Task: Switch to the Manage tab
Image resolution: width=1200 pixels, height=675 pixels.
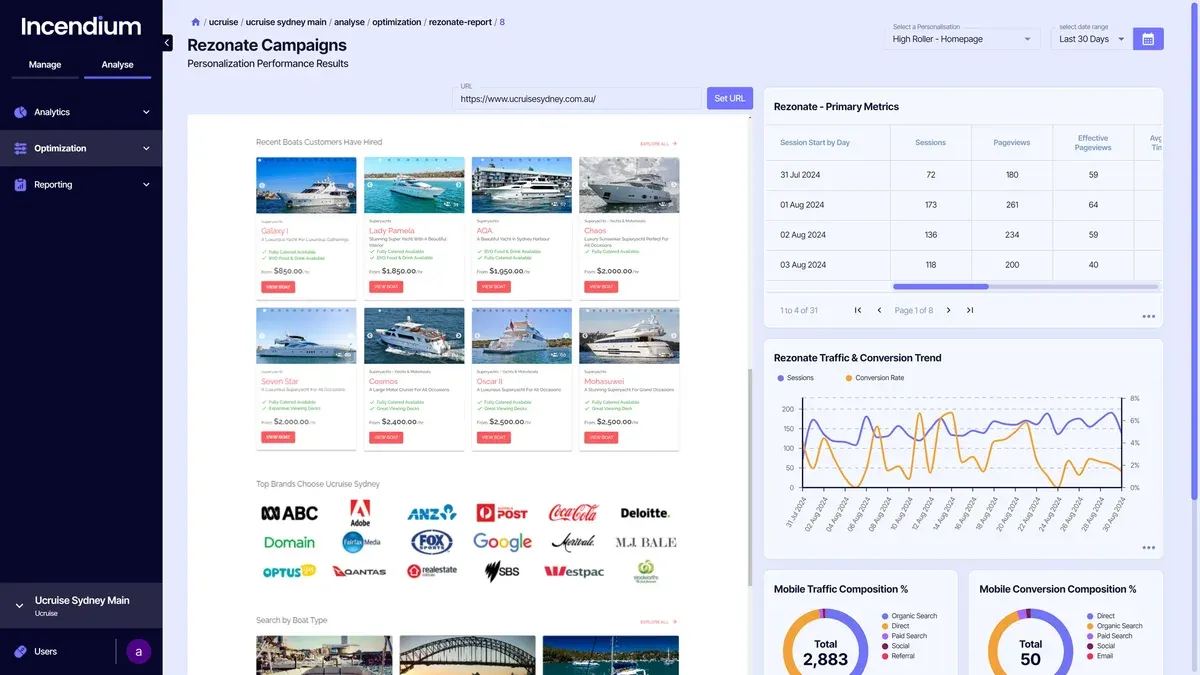Action: [x=45, y=64]
